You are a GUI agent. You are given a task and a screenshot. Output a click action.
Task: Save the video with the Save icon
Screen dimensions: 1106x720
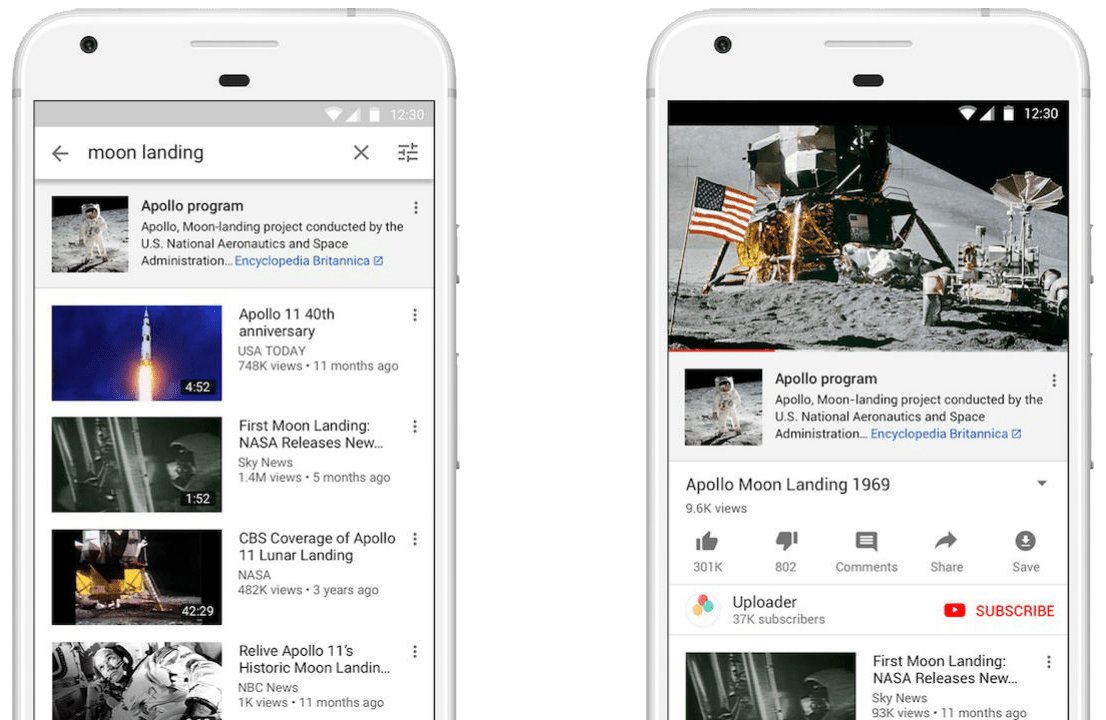pyautogui.click(x=1026, y=541)
